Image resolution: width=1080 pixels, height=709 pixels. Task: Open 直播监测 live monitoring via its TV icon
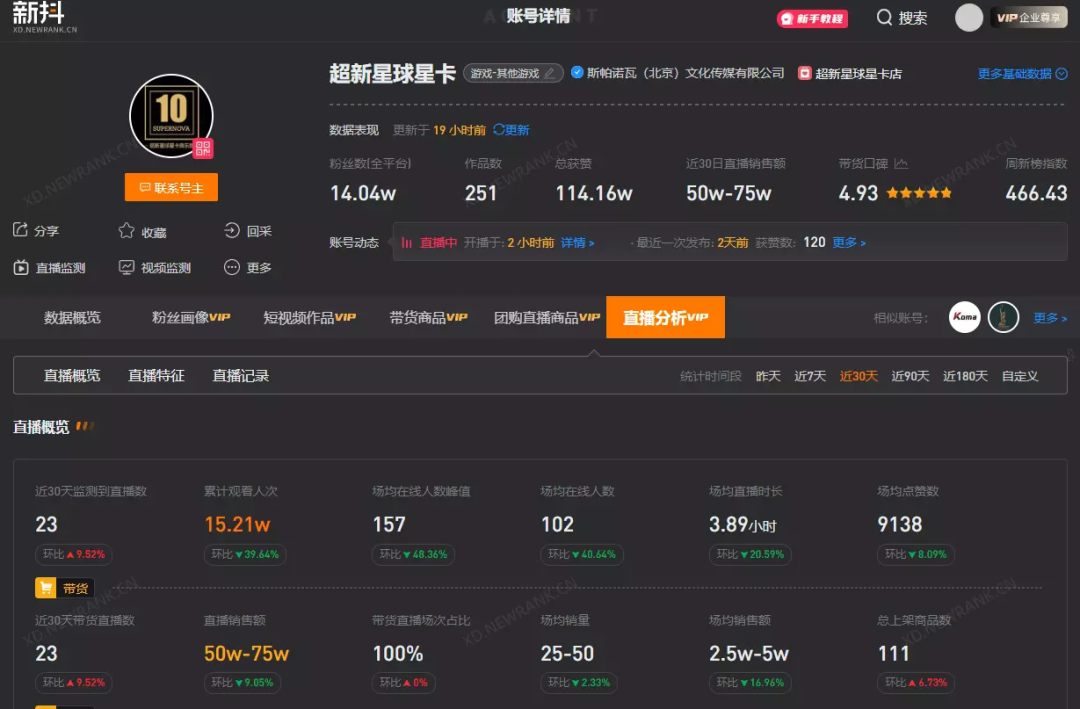point(23,267)
